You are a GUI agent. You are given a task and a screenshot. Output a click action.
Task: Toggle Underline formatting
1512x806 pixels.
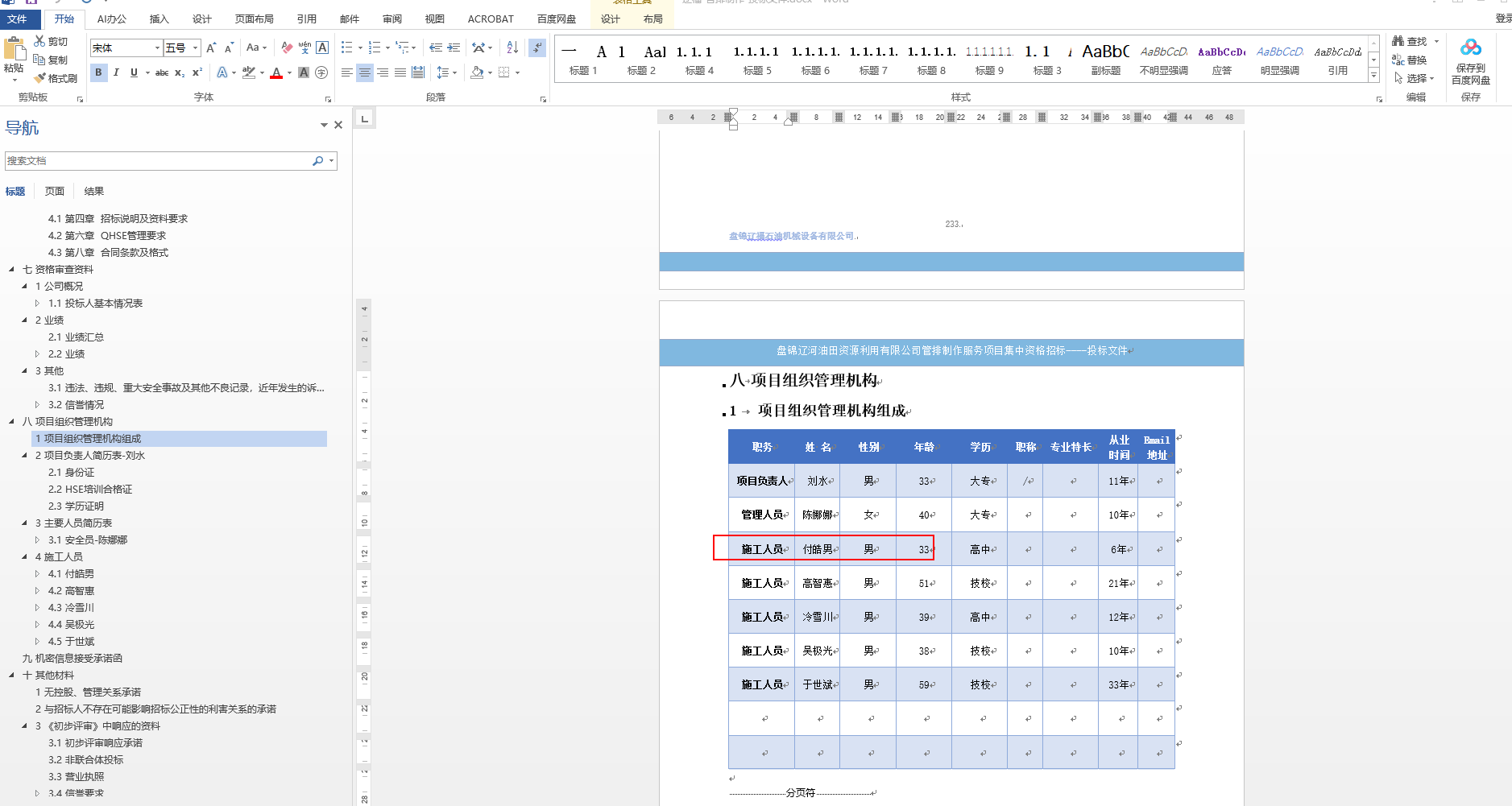click(x=134, y=72)
